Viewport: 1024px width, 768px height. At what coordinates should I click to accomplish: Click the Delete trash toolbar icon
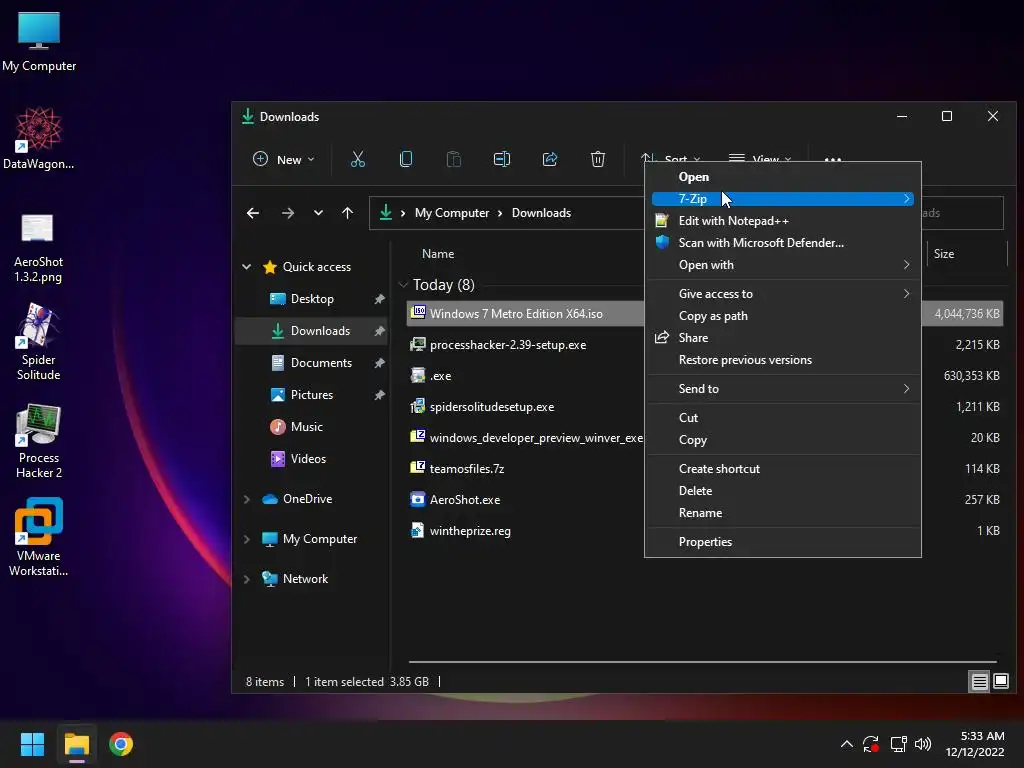(598, 159)
